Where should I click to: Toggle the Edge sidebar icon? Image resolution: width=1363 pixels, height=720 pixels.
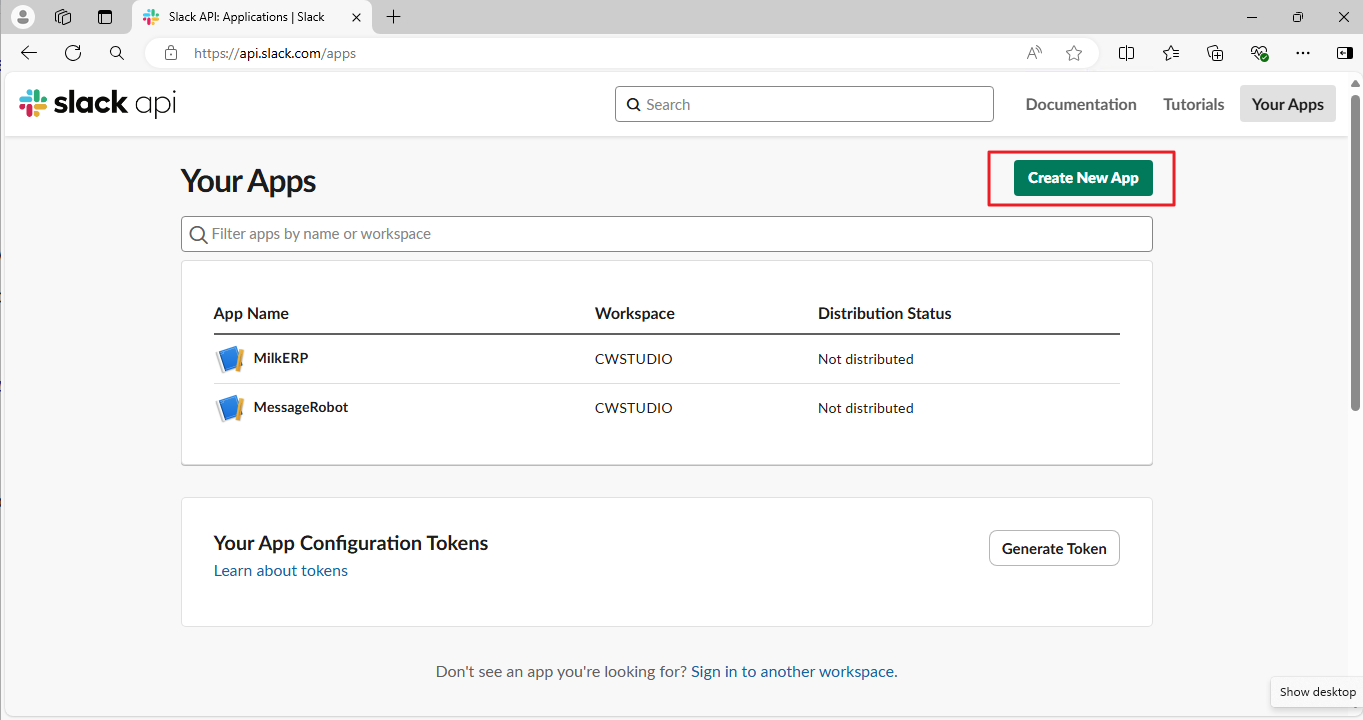(1345, 53)
